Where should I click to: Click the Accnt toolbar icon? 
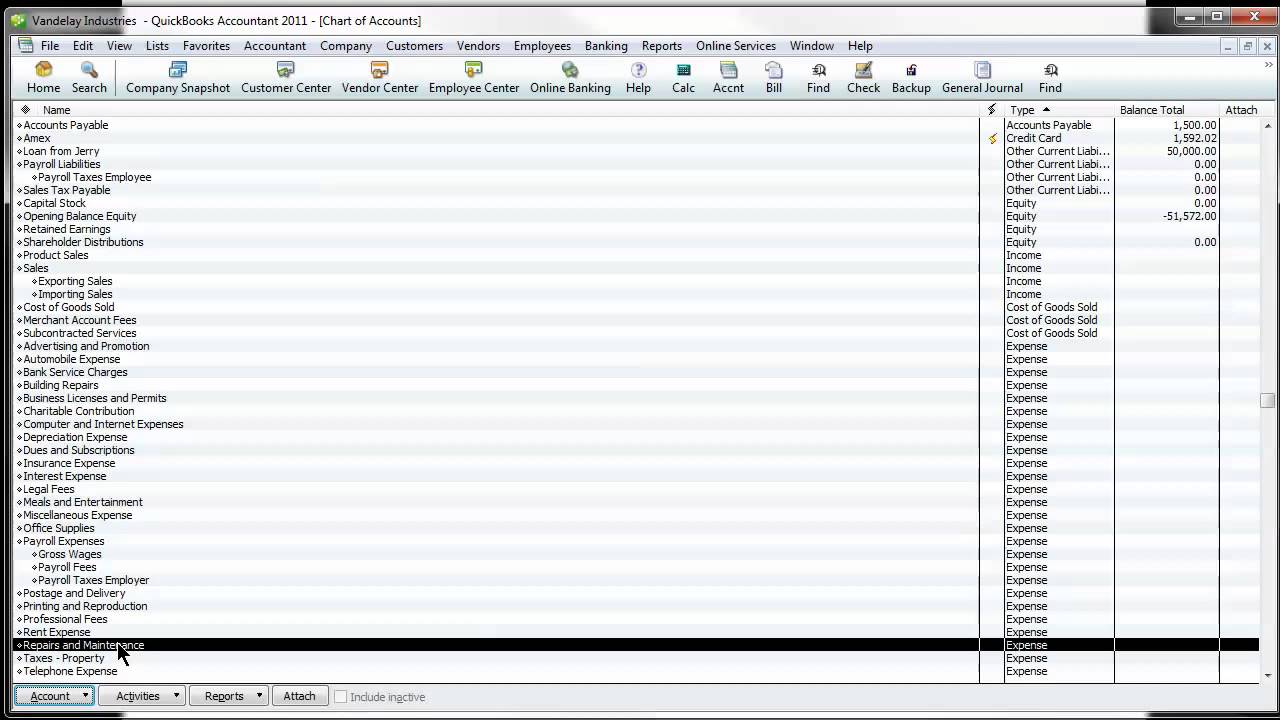point(728,78)
